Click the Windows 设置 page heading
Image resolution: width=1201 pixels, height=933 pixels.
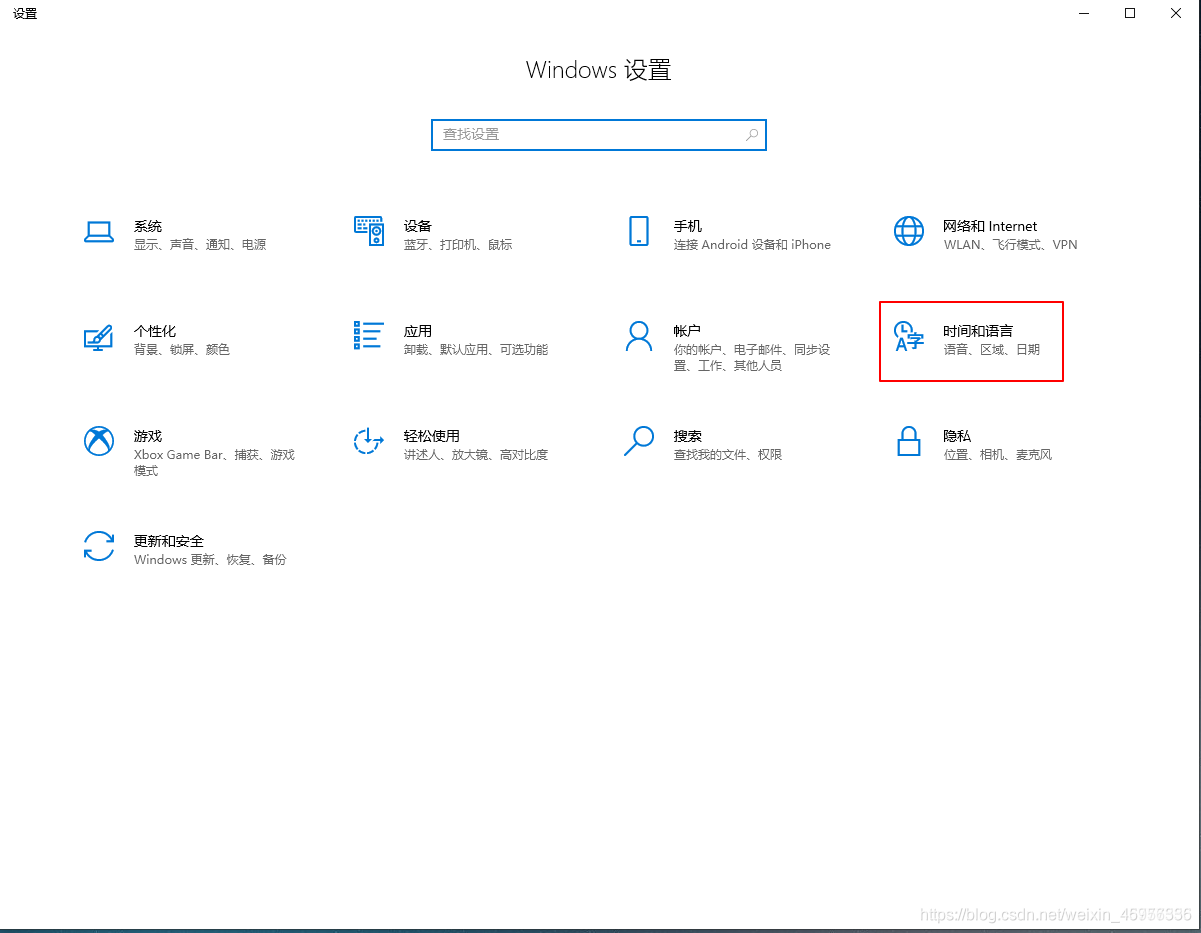599,70
